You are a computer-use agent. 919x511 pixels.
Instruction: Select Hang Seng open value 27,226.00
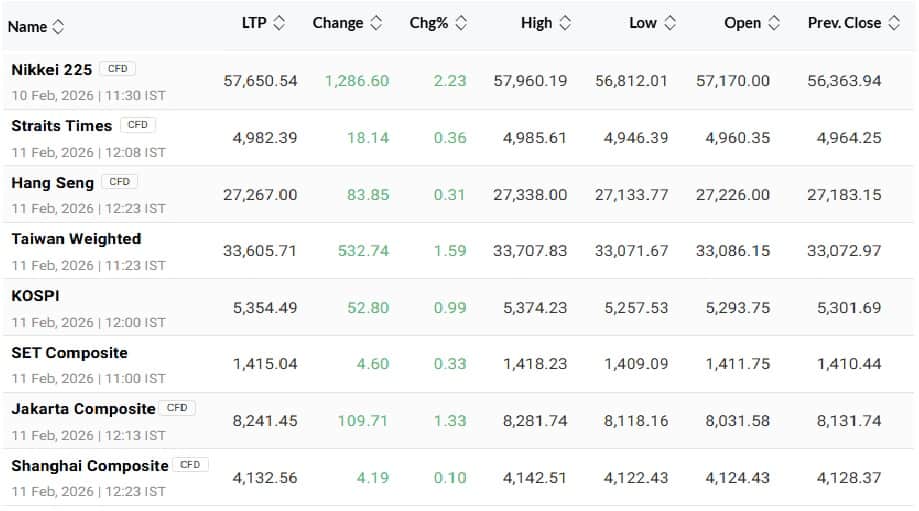[733, 195]
